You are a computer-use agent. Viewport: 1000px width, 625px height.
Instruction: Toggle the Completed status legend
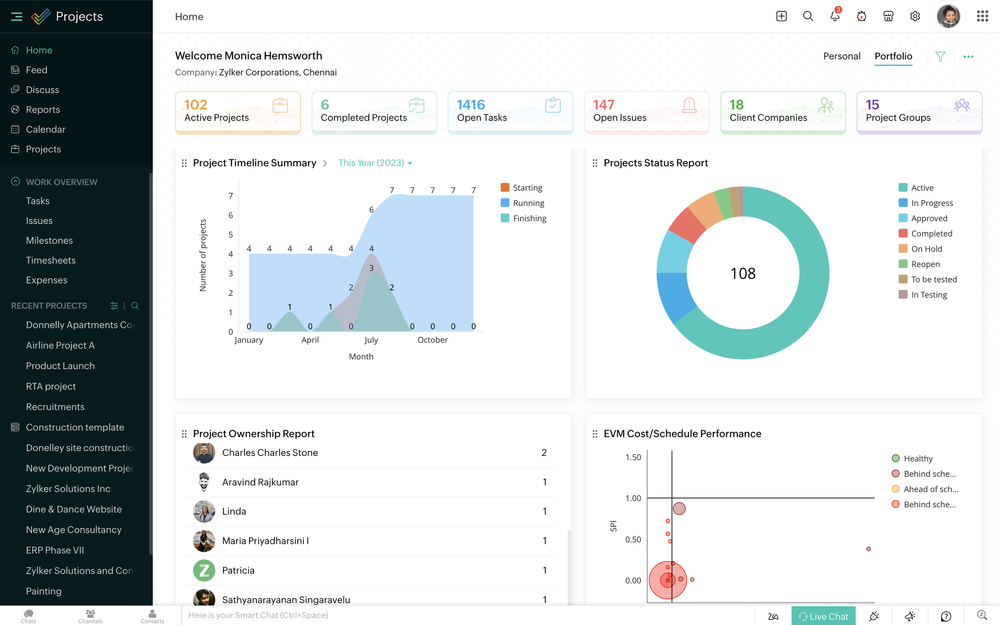925,233
